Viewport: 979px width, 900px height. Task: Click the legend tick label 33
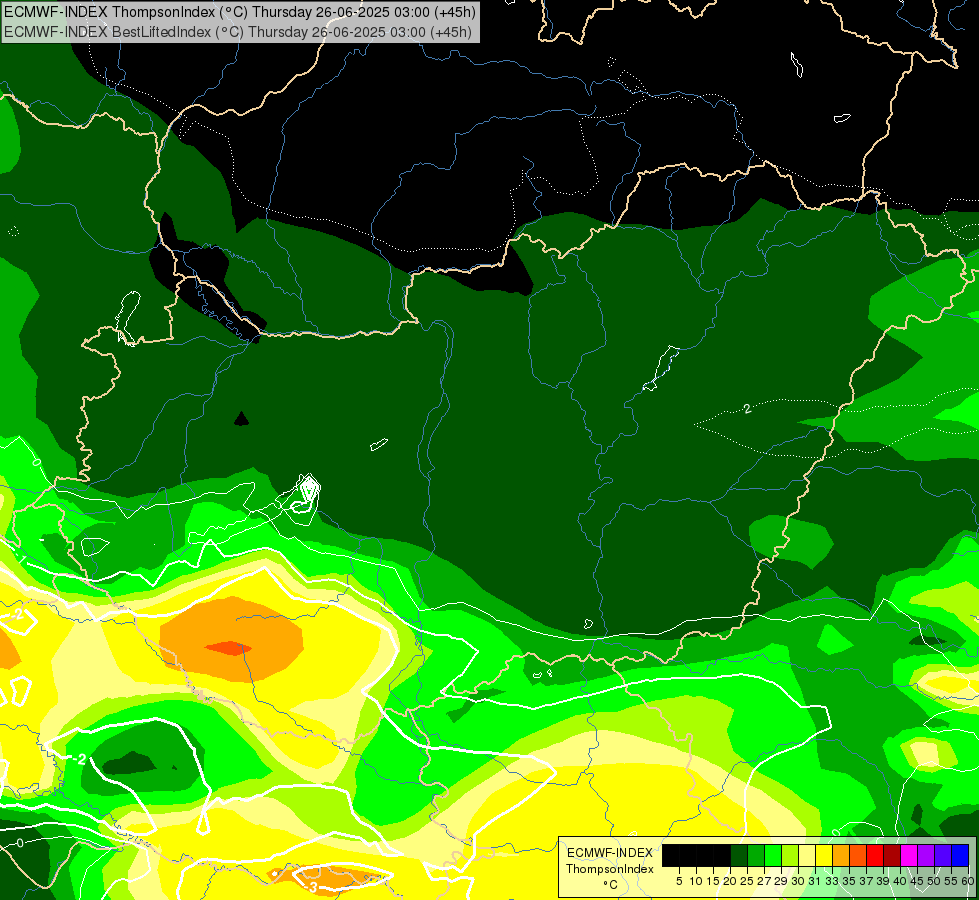pos(832,881)
